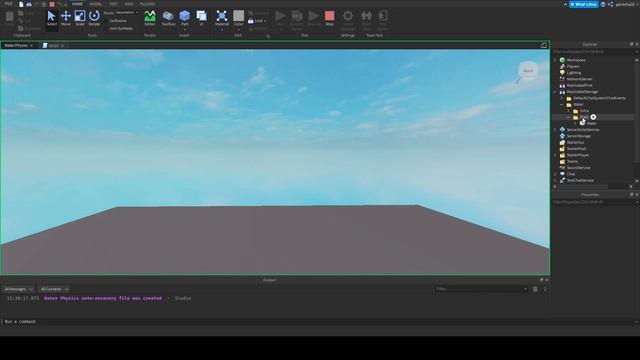Select DefaultChatSystemChatEvents folder
The width and height of the screenshot is (640, 360).
(x=599, y=98)
